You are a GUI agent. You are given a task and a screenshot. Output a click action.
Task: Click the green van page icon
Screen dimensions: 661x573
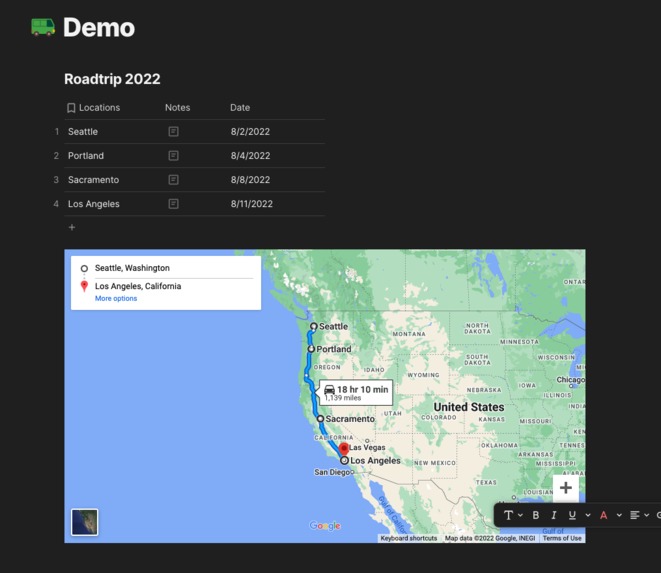[x=43, y=27]
